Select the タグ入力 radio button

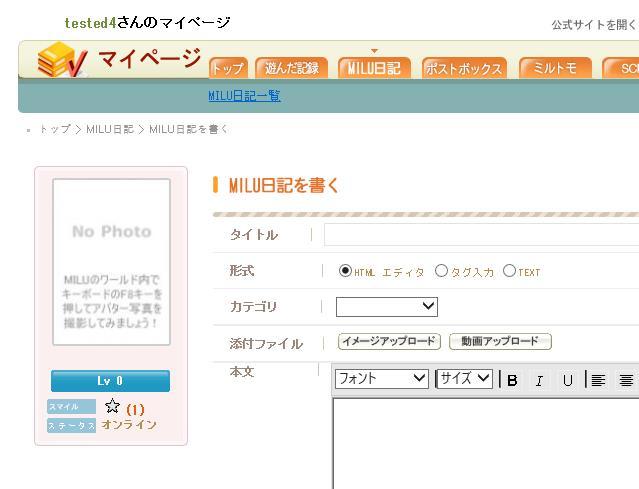click(441, 271)
